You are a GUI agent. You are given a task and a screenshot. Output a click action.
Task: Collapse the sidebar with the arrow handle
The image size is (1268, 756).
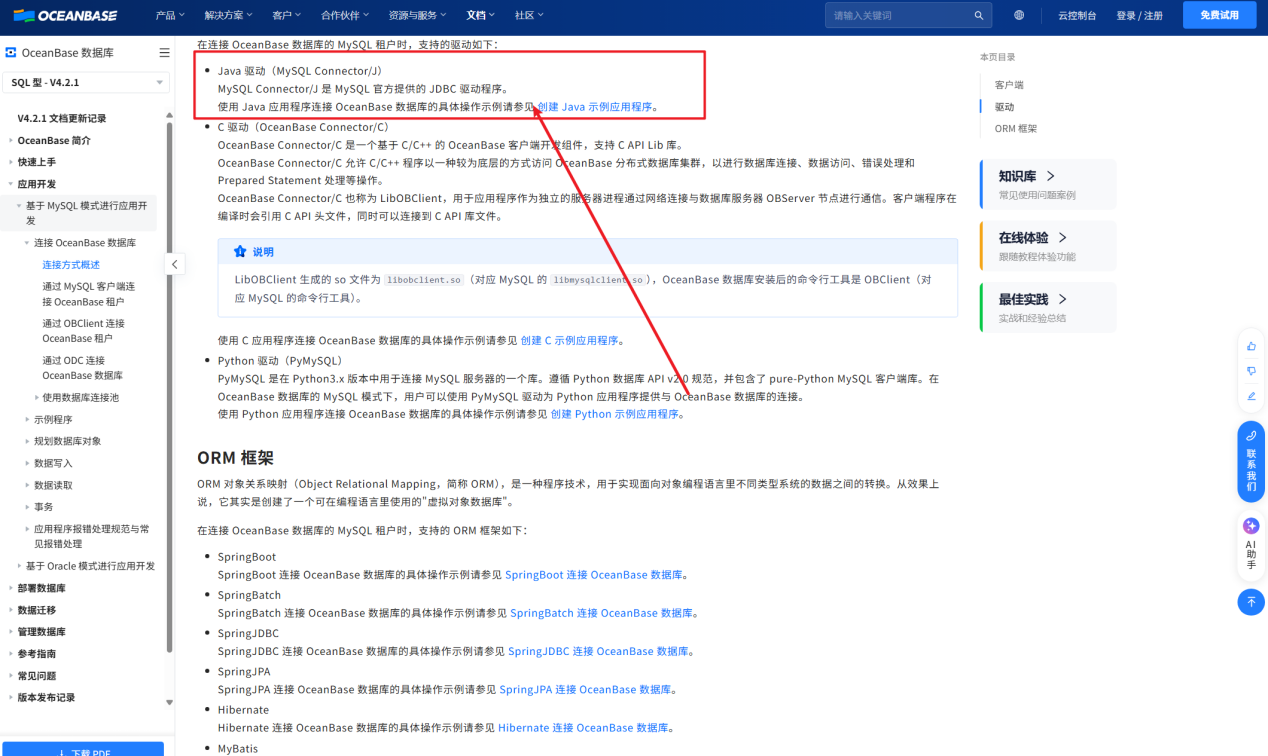tap(174, 264)
